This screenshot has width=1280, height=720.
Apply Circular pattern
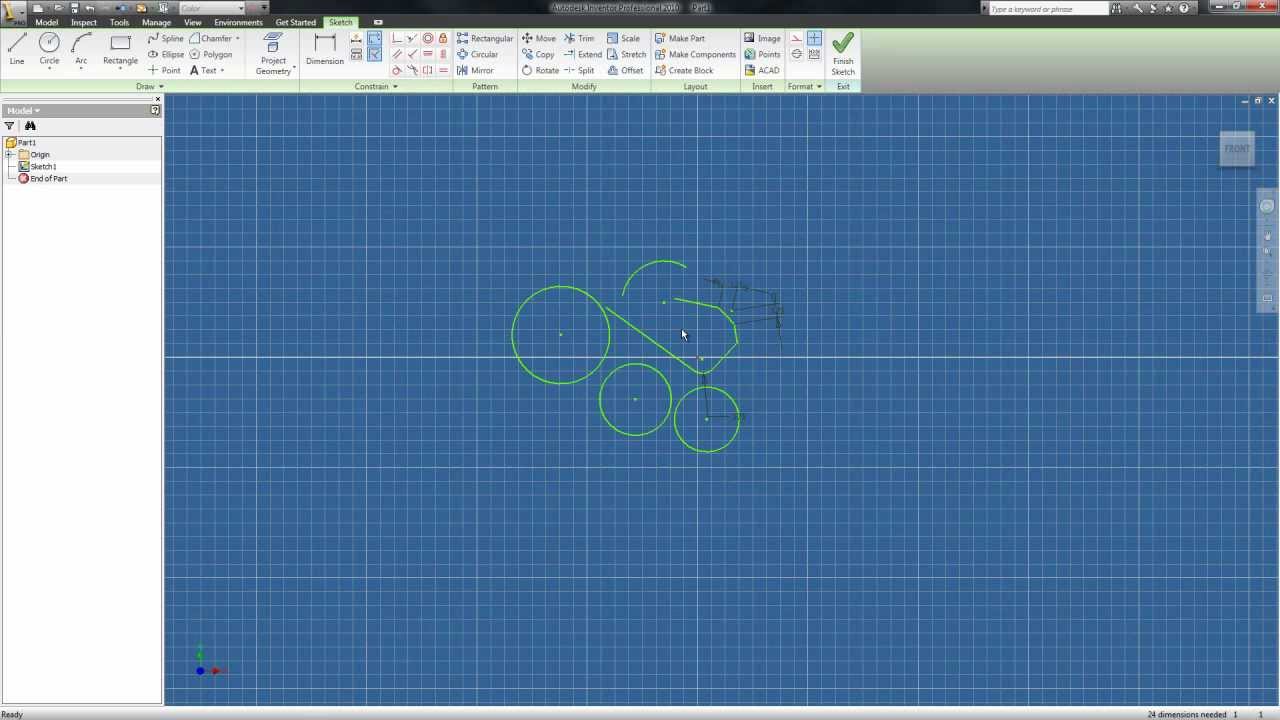click(477, 54)
